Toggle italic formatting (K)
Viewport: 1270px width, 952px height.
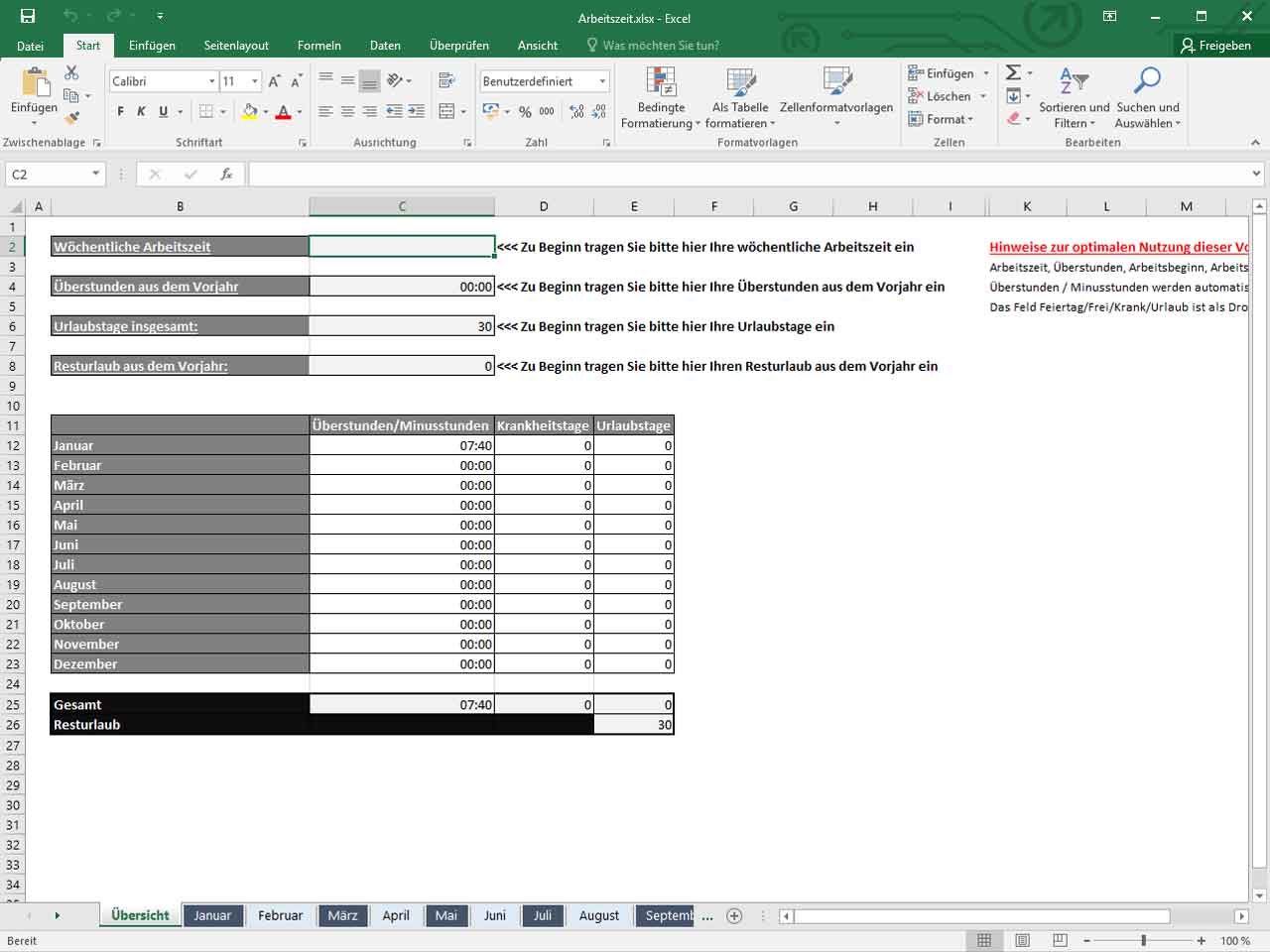click(x=142, y=112)
